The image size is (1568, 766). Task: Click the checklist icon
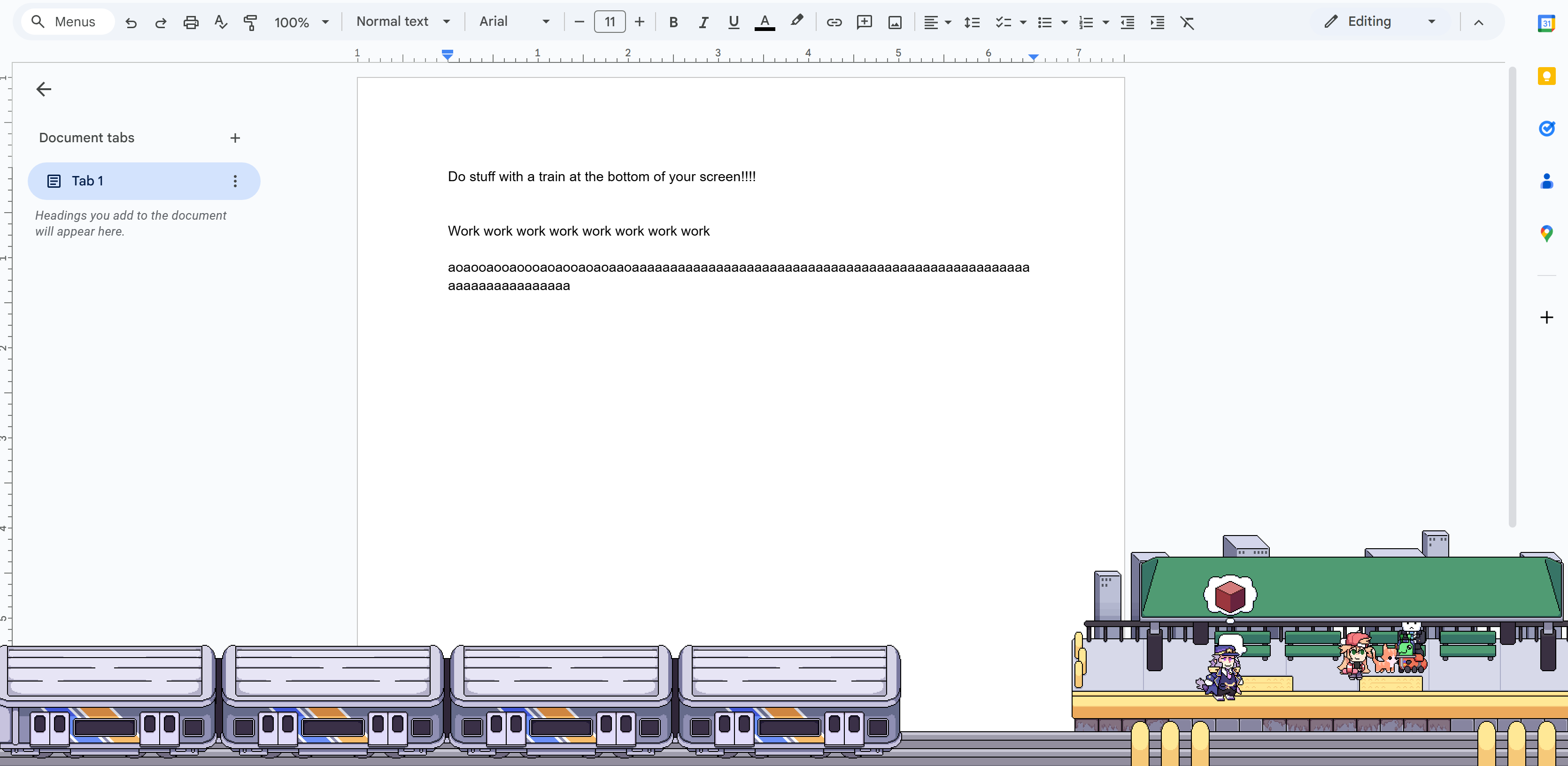pos(1003,23)
